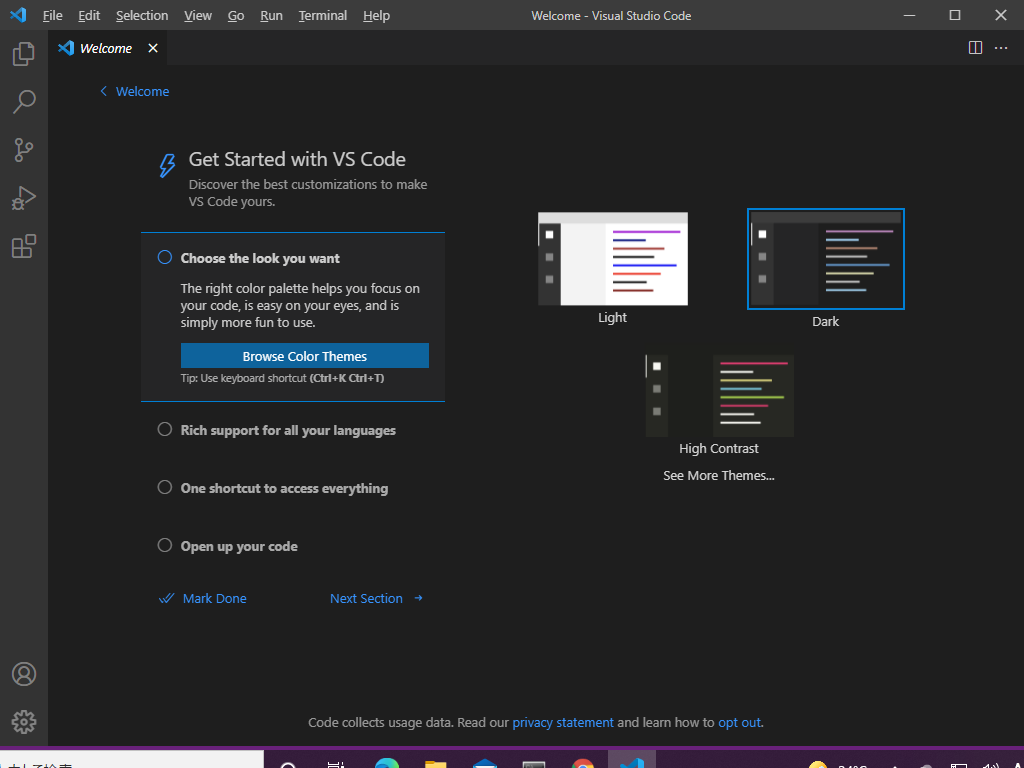Open the Terminal menu
Viewport: 1024px width, 768px height.
click(322, 15)
